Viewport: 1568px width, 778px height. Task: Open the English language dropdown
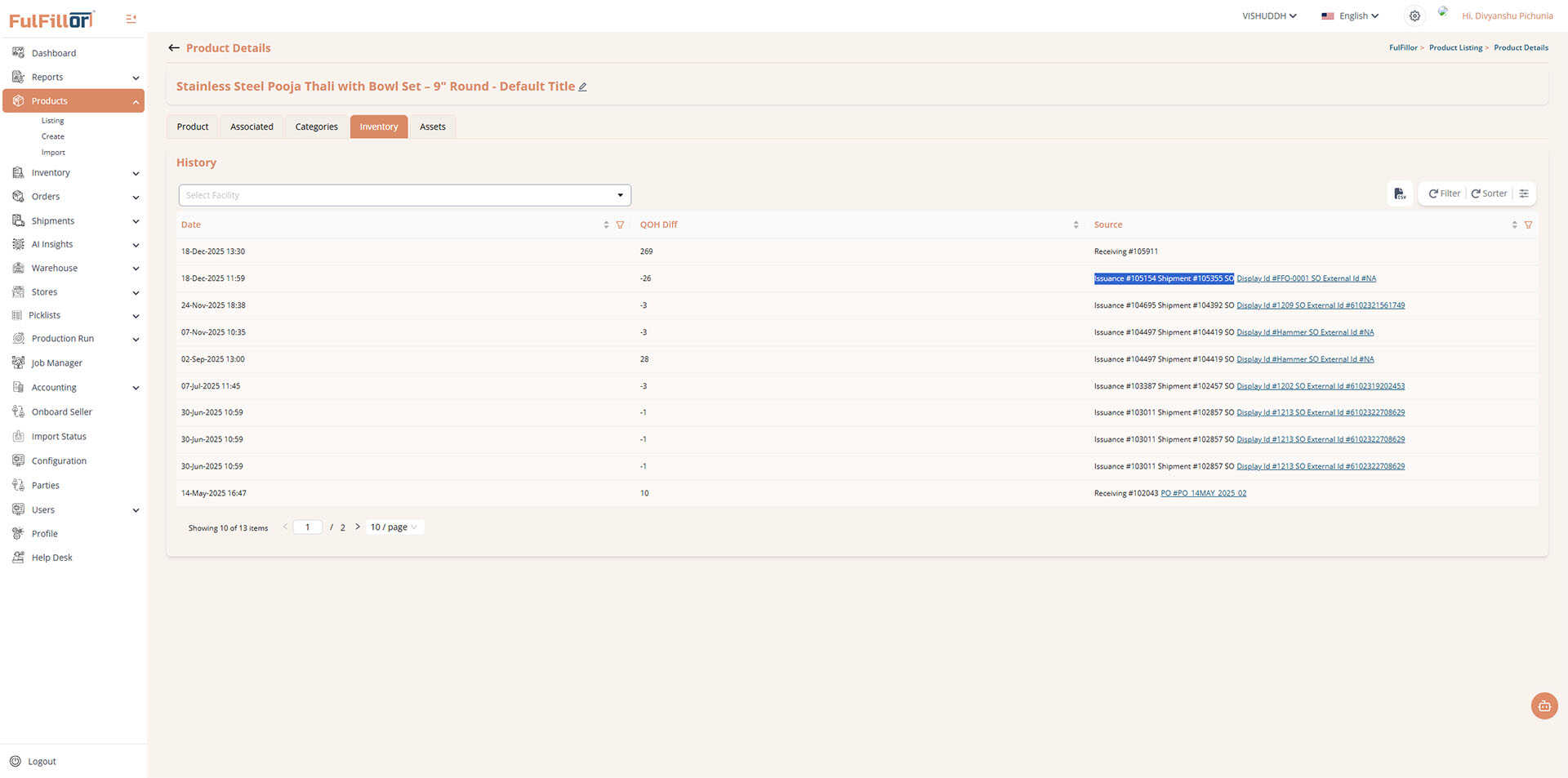(x=1350, y=16)
